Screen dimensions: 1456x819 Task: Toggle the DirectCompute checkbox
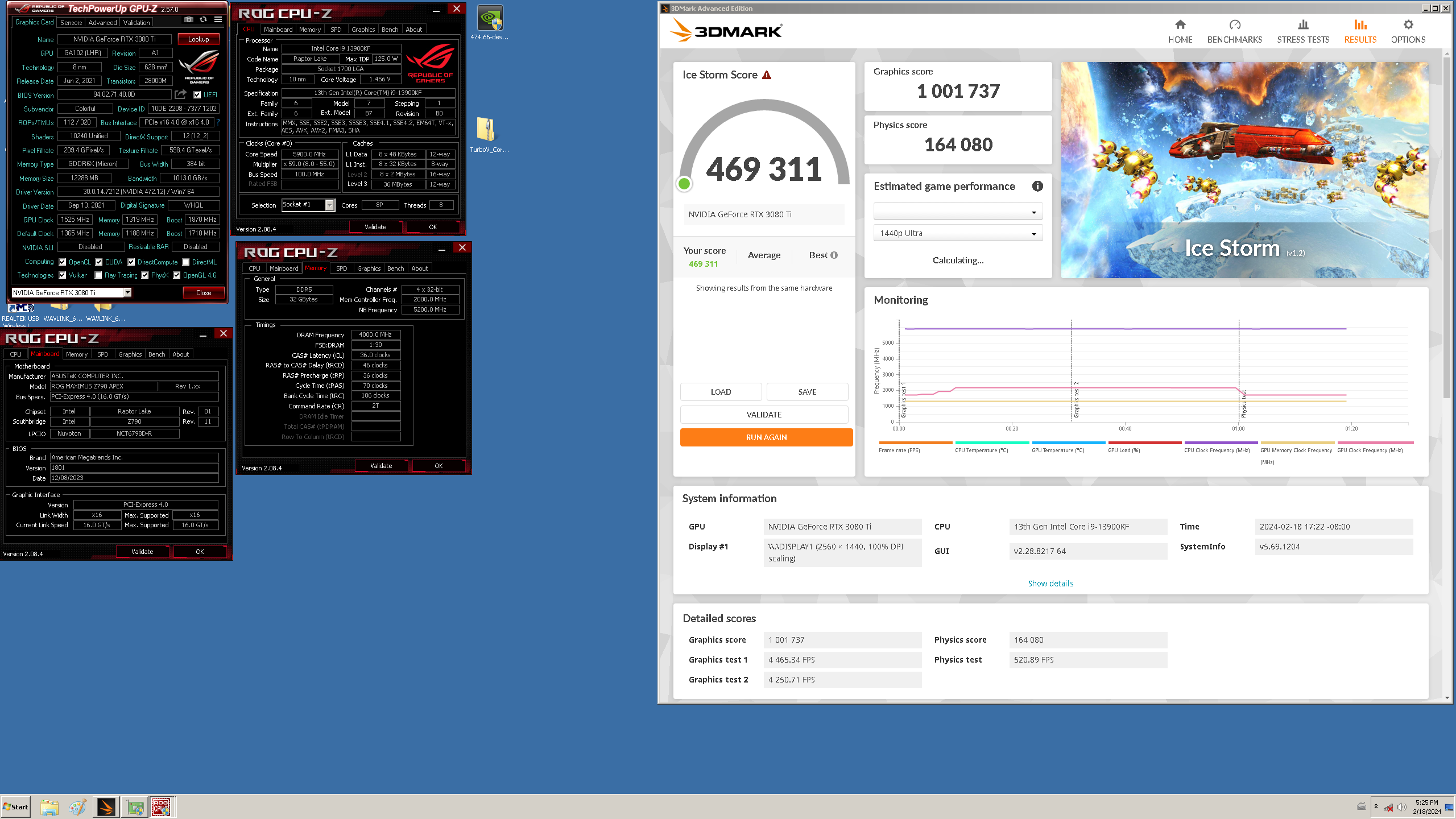[131, 262]
